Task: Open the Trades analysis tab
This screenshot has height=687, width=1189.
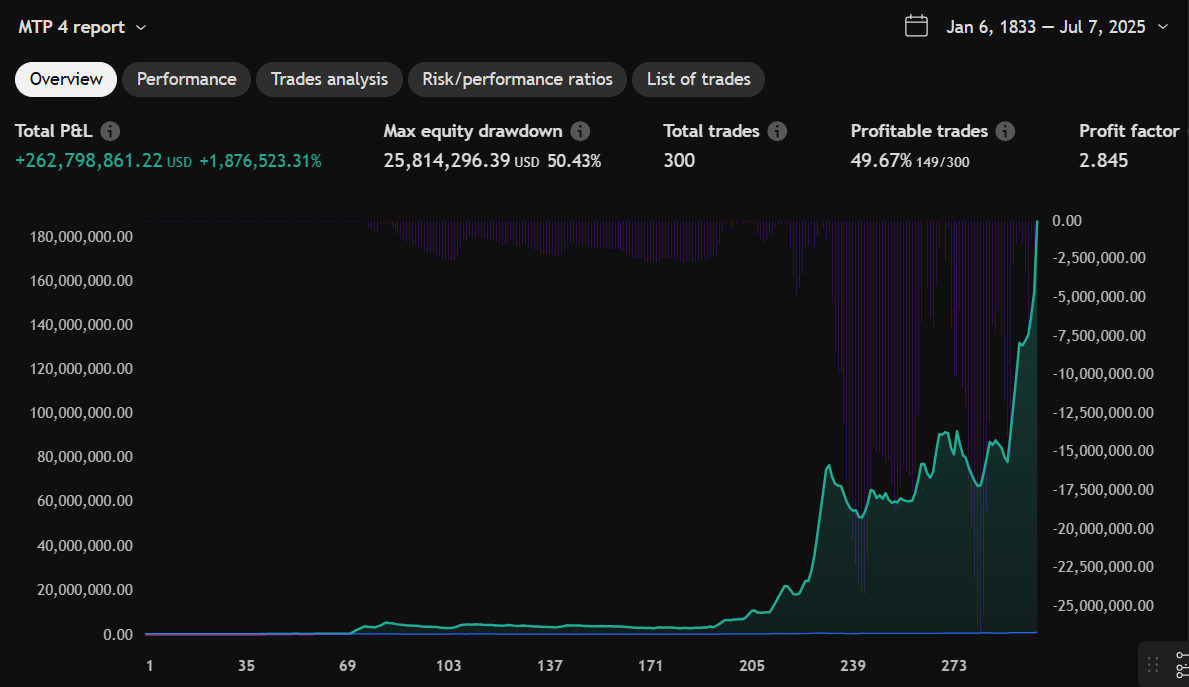Action: pyautogui.click(x=329, y=79)
